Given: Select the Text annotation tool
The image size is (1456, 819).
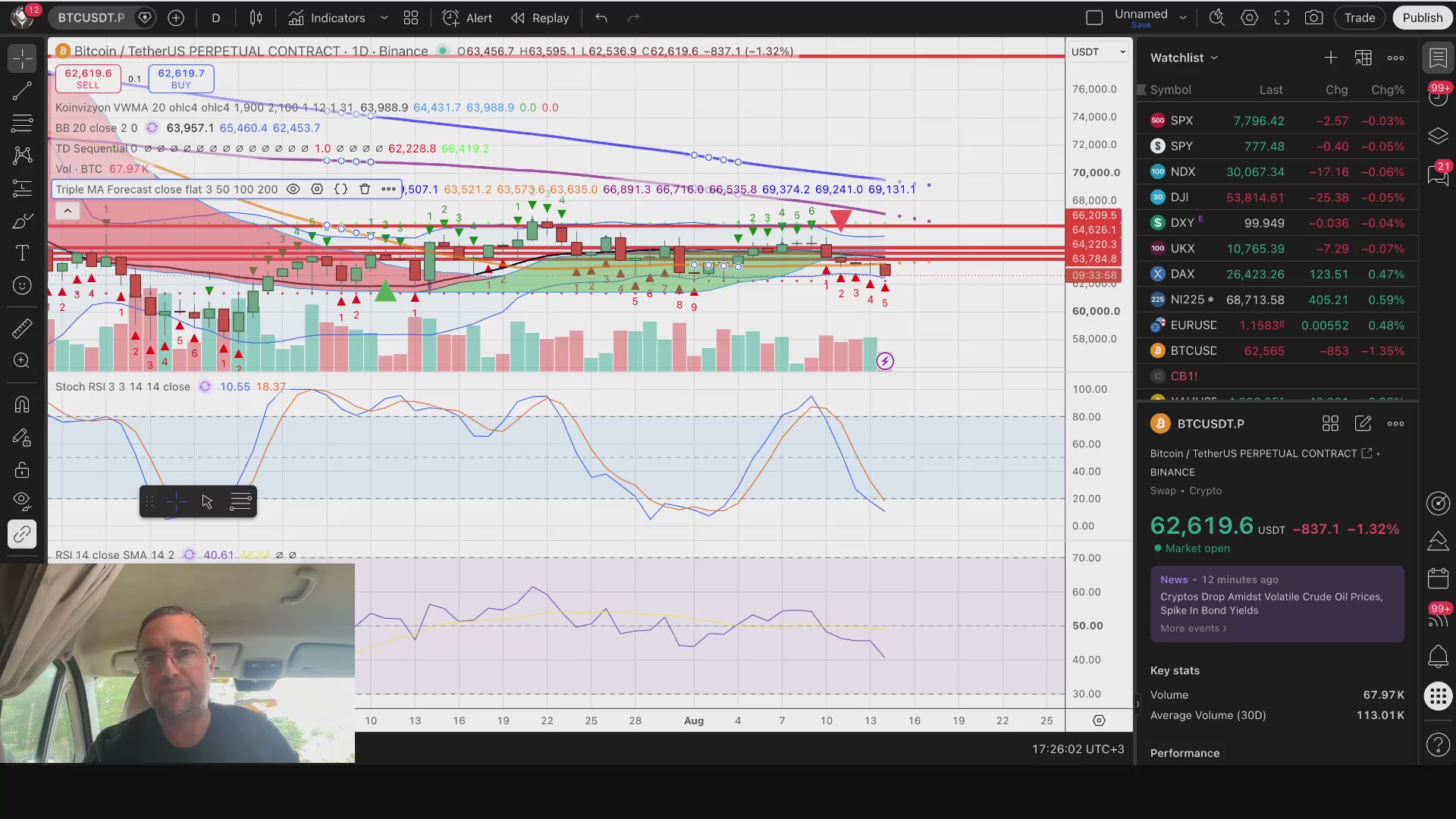Looking at the screenshot, I should (x=22, y=253).
